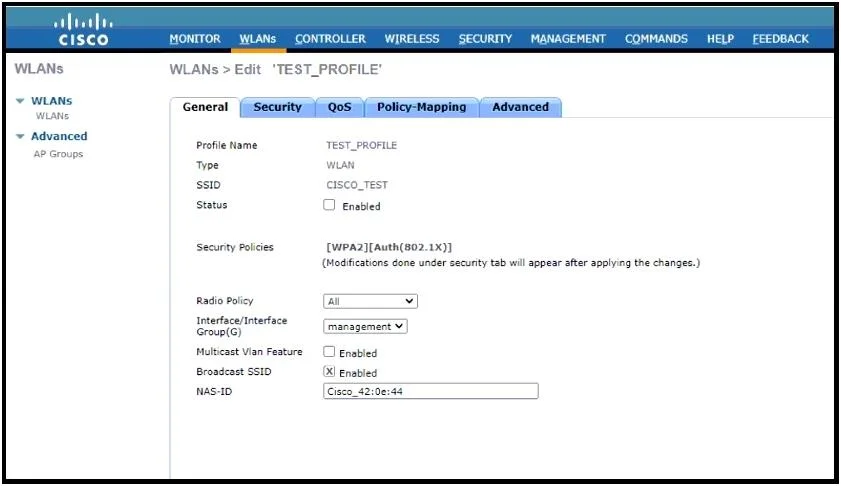Click into the NAS-ID input field
This screenshot has width=841, height=486.
431,391
